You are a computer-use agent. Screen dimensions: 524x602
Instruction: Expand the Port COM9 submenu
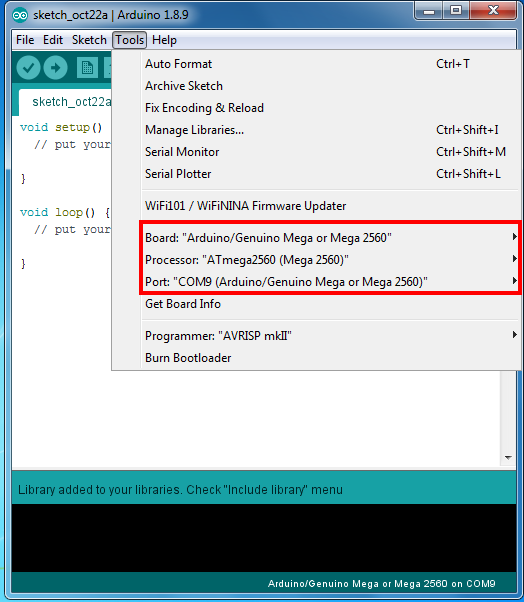[x=331, y=281]
